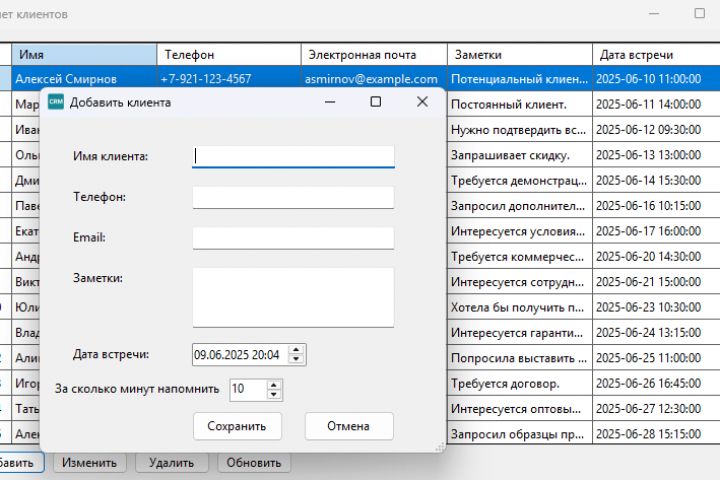Click date cell 2025-06-13 13:00:00

[x=657, y=155]
